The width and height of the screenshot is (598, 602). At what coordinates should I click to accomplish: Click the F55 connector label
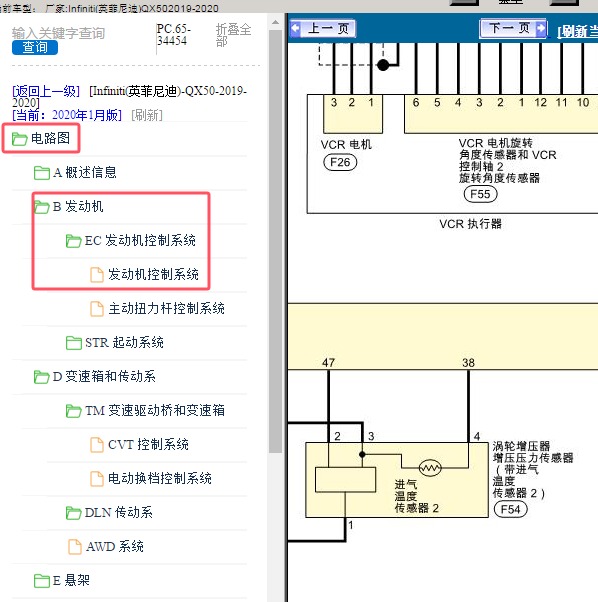480,194
